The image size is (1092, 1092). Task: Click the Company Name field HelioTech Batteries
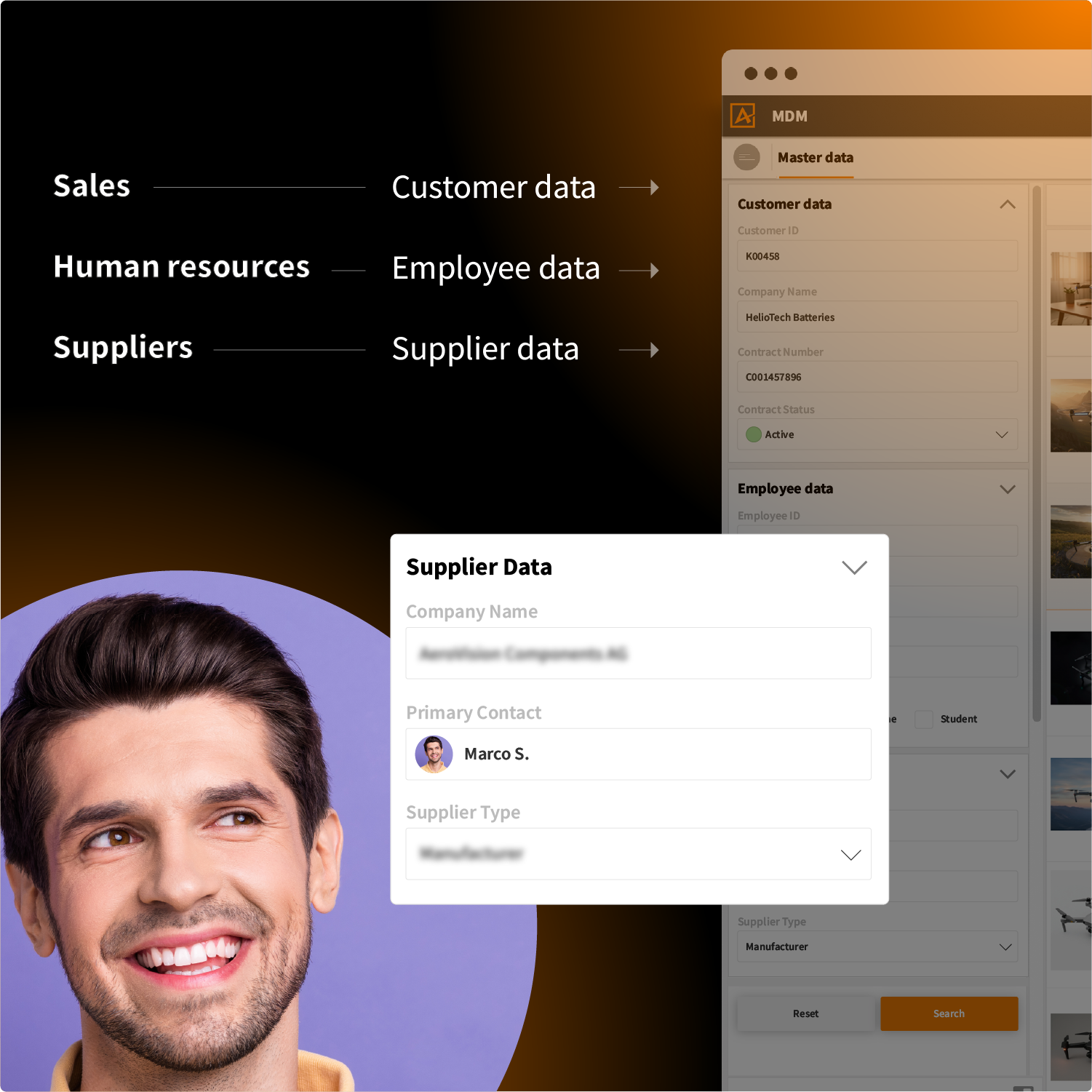(x=877, y=317)
